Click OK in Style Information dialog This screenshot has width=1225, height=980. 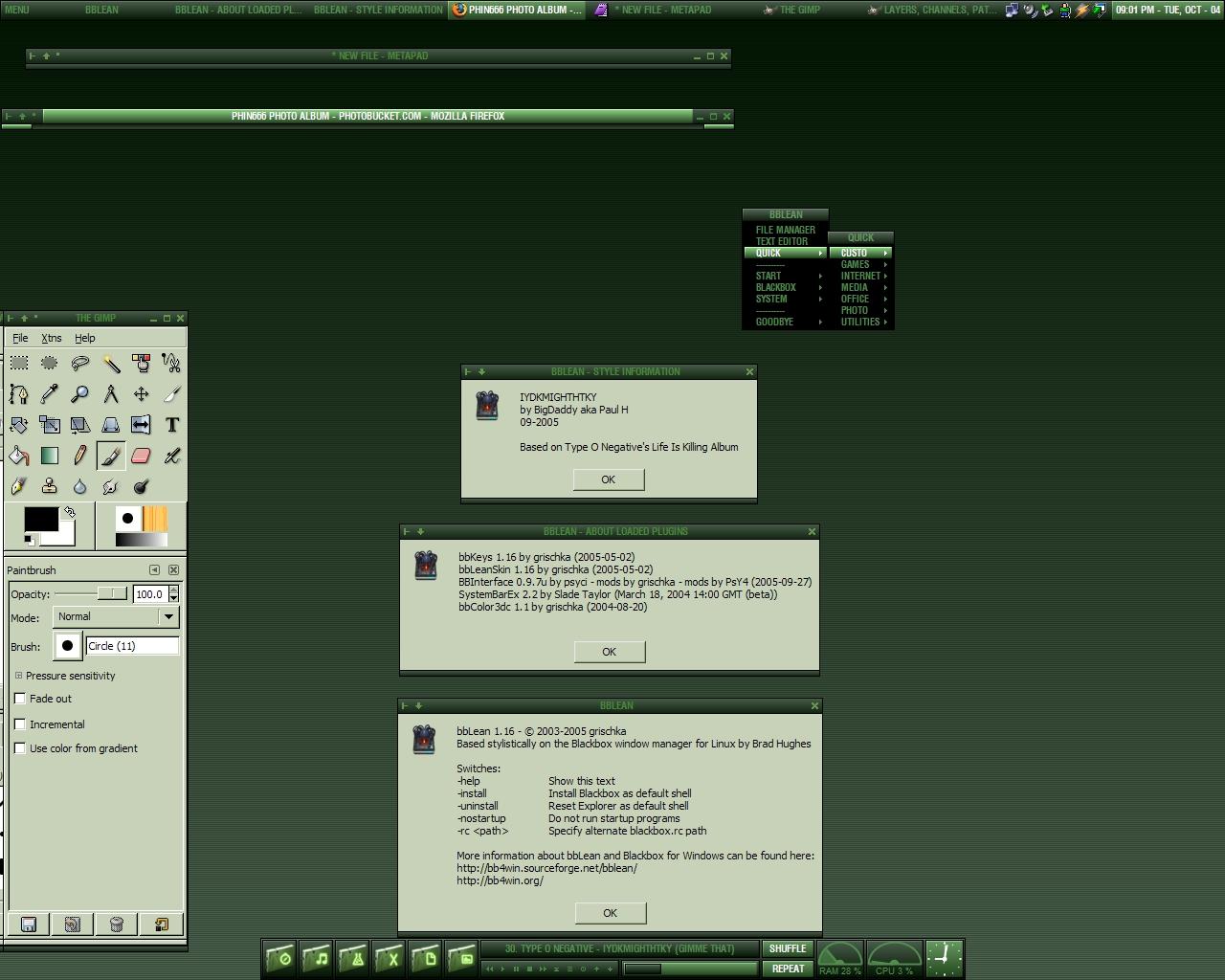[x=609, y=479]
